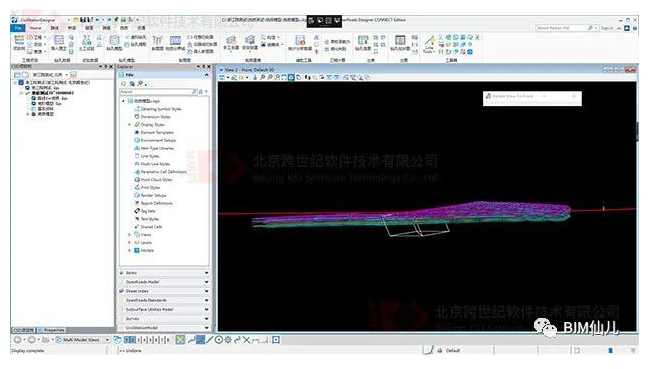Select the Text Styles item
The height and width of the screenshot is (369, 650).
150,219
